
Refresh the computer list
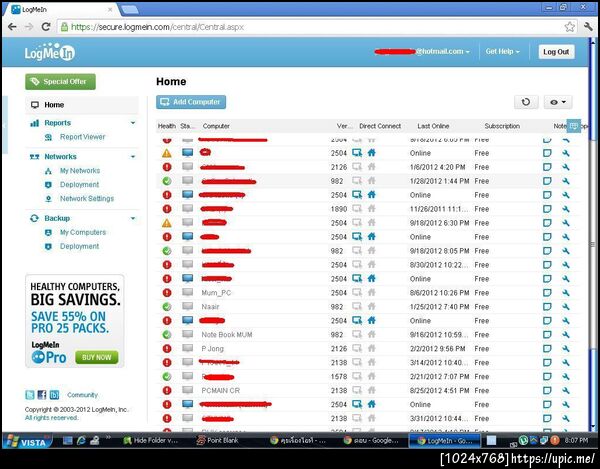[x=526, y=102]
